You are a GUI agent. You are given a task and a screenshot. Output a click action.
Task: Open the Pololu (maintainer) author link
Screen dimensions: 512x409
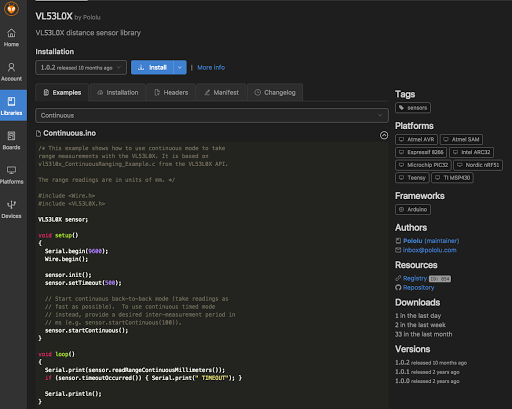[x=431, y=241]
